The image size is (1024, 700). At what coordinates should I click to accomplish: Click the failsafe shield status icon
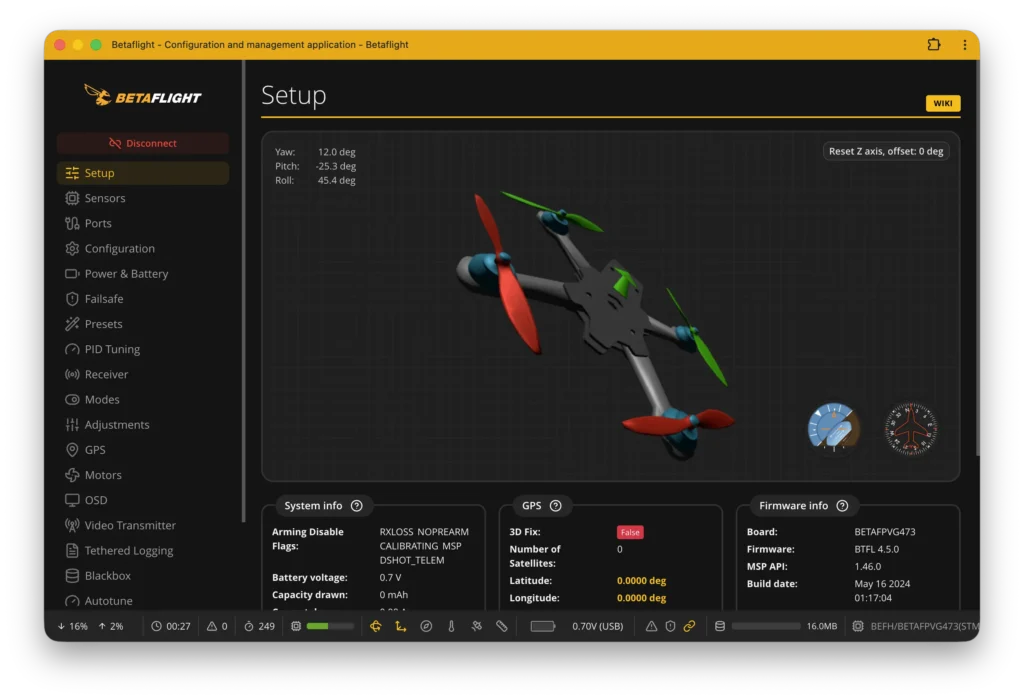pyautogui.click(x=670, y=626)
